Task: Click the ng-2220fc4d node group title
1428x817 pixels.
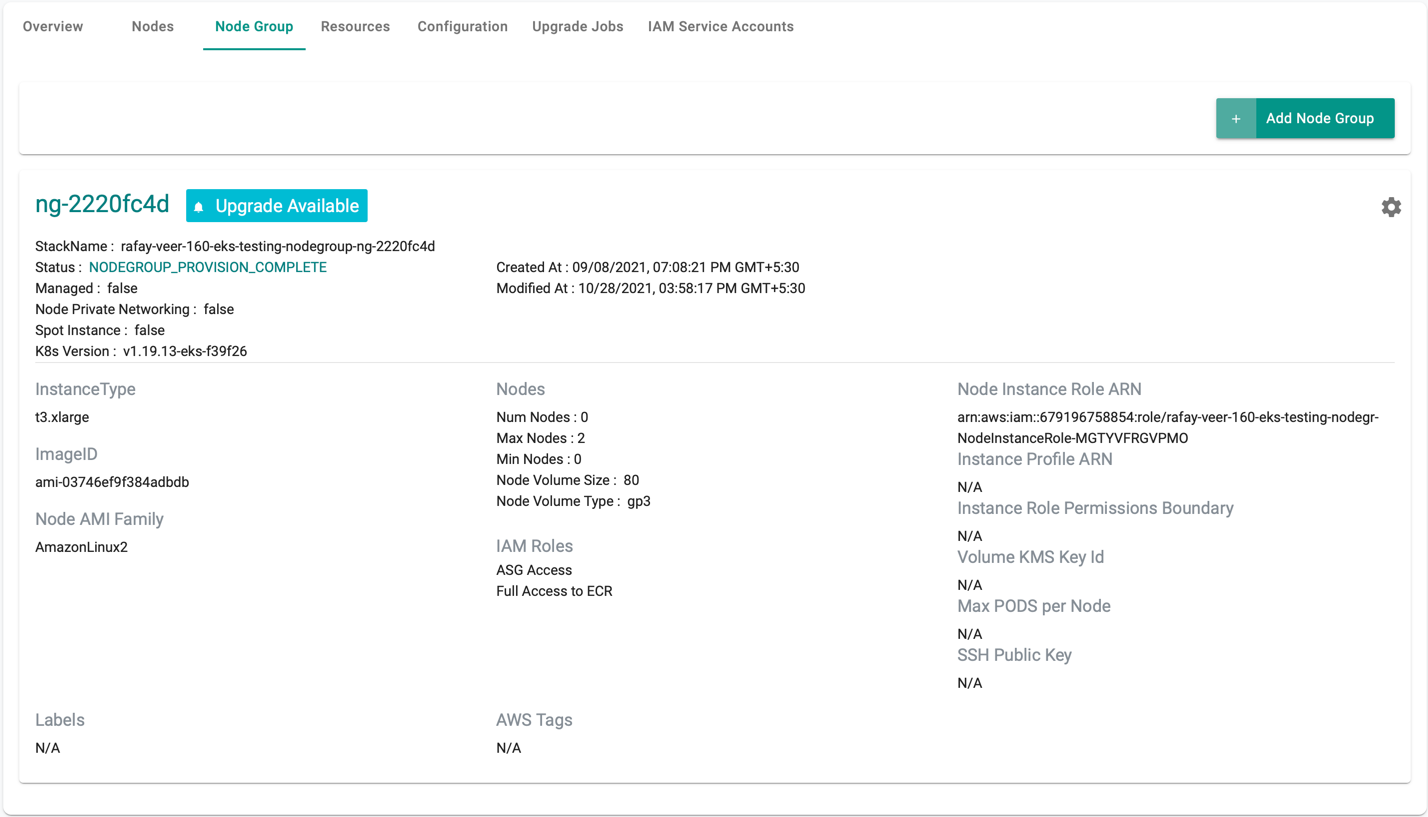Action: point(102,205)
